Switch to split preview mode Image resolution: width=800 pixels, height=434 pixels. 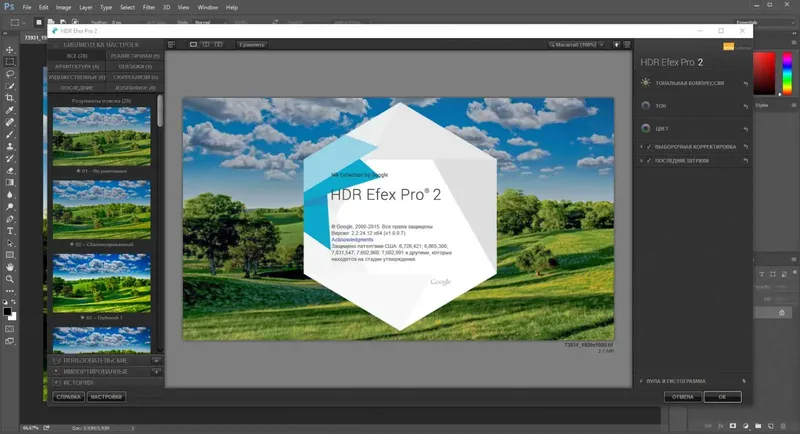206,45
